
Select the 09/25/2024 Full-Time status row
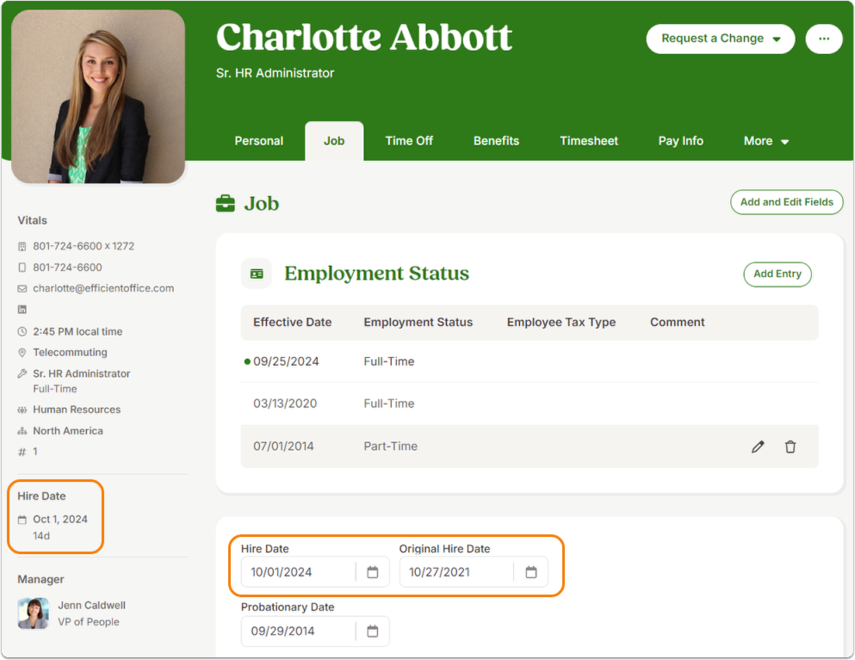click(529, 362)
